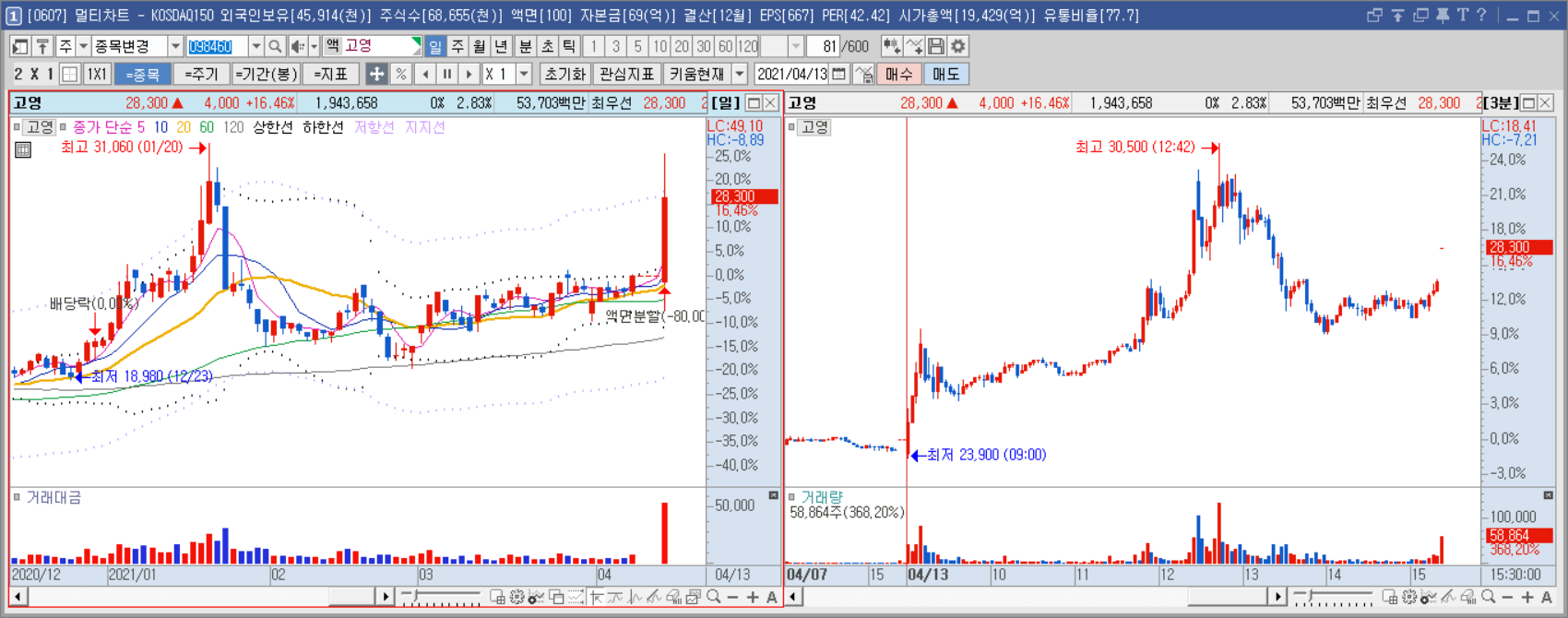Select the 분 (minute) period button
The height and width of the screenshot is (618, 1568).
525,46
